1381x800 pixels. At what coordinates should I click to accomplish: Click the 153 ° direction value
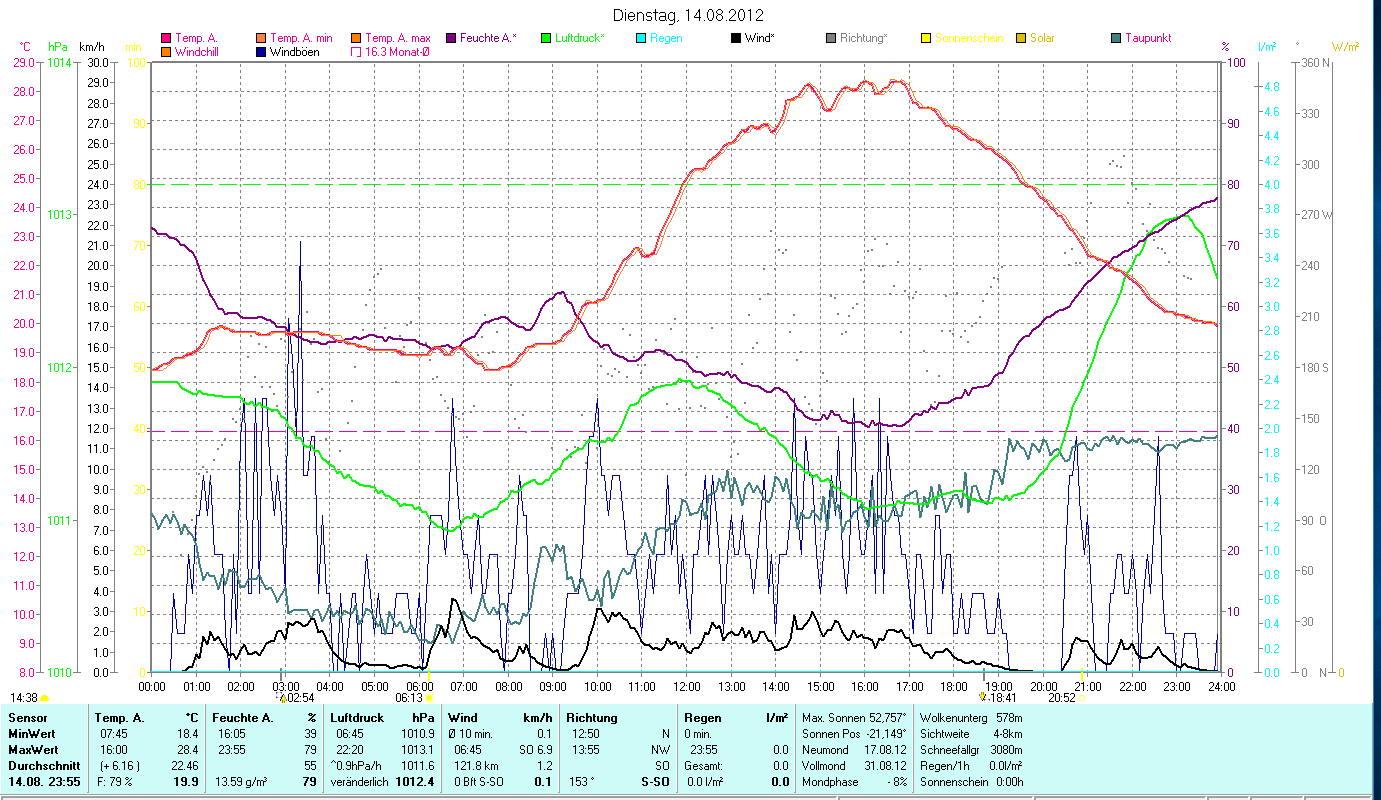[x=582, y=782]
